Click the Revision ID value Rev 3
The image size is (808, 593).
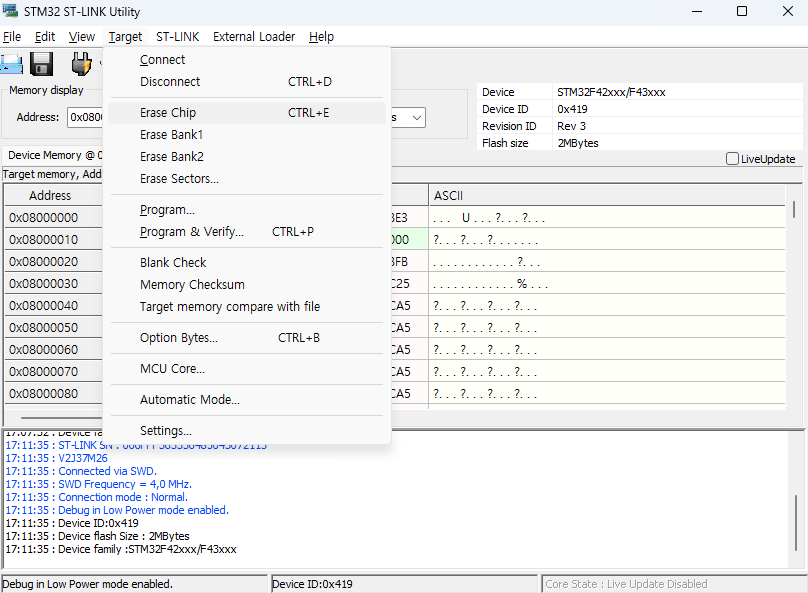[571, 126]
